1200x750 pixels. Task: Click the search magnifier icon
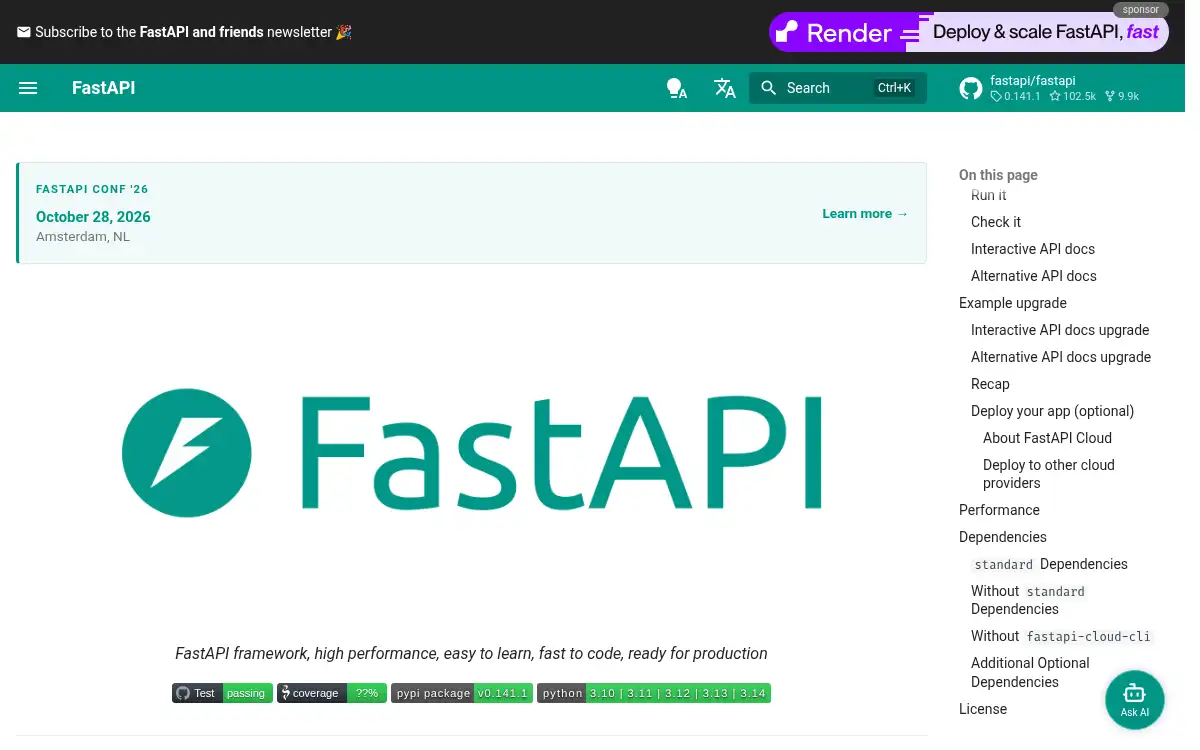point(768,88)
